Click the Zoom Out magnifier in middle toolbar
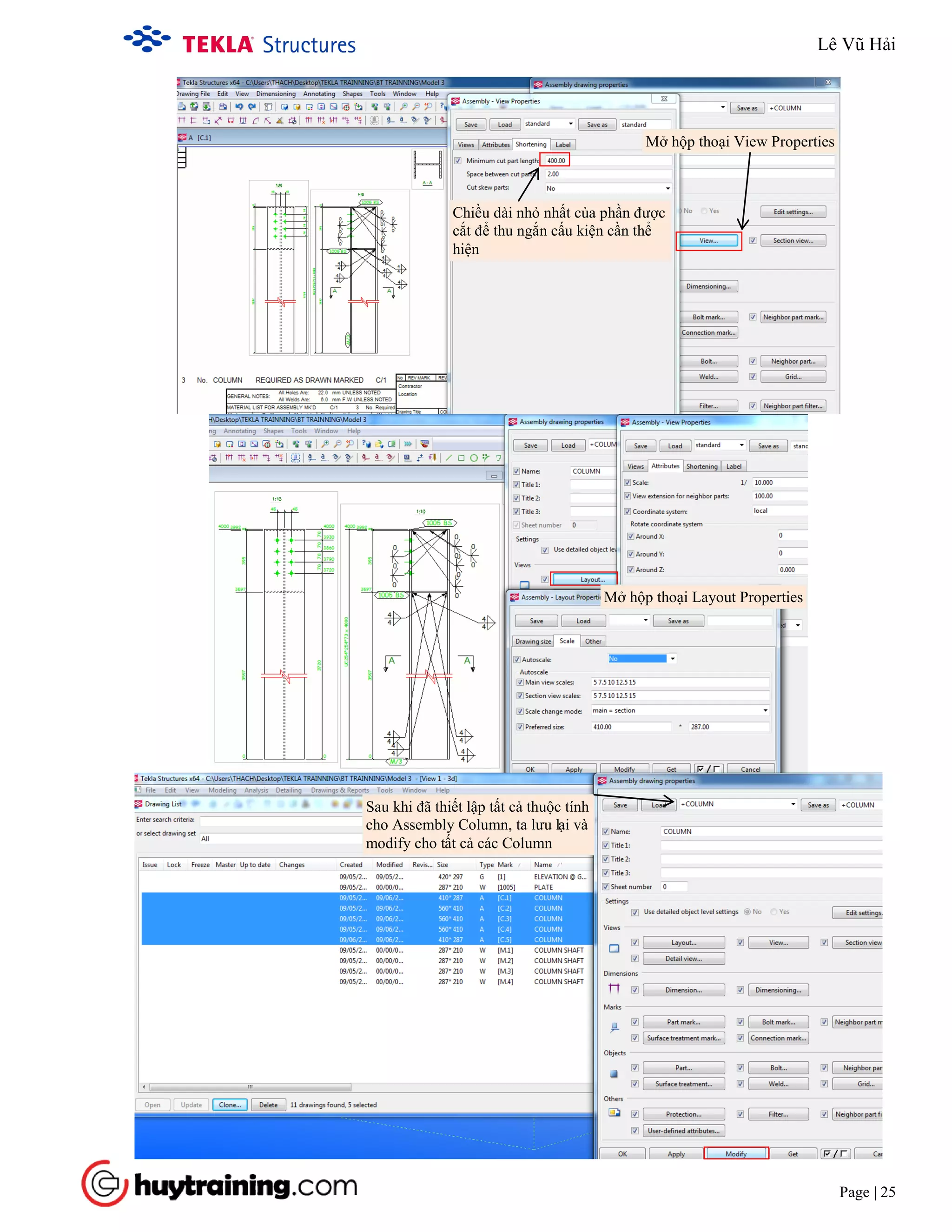Screen dimensions: 952x1232 (337, 444)
